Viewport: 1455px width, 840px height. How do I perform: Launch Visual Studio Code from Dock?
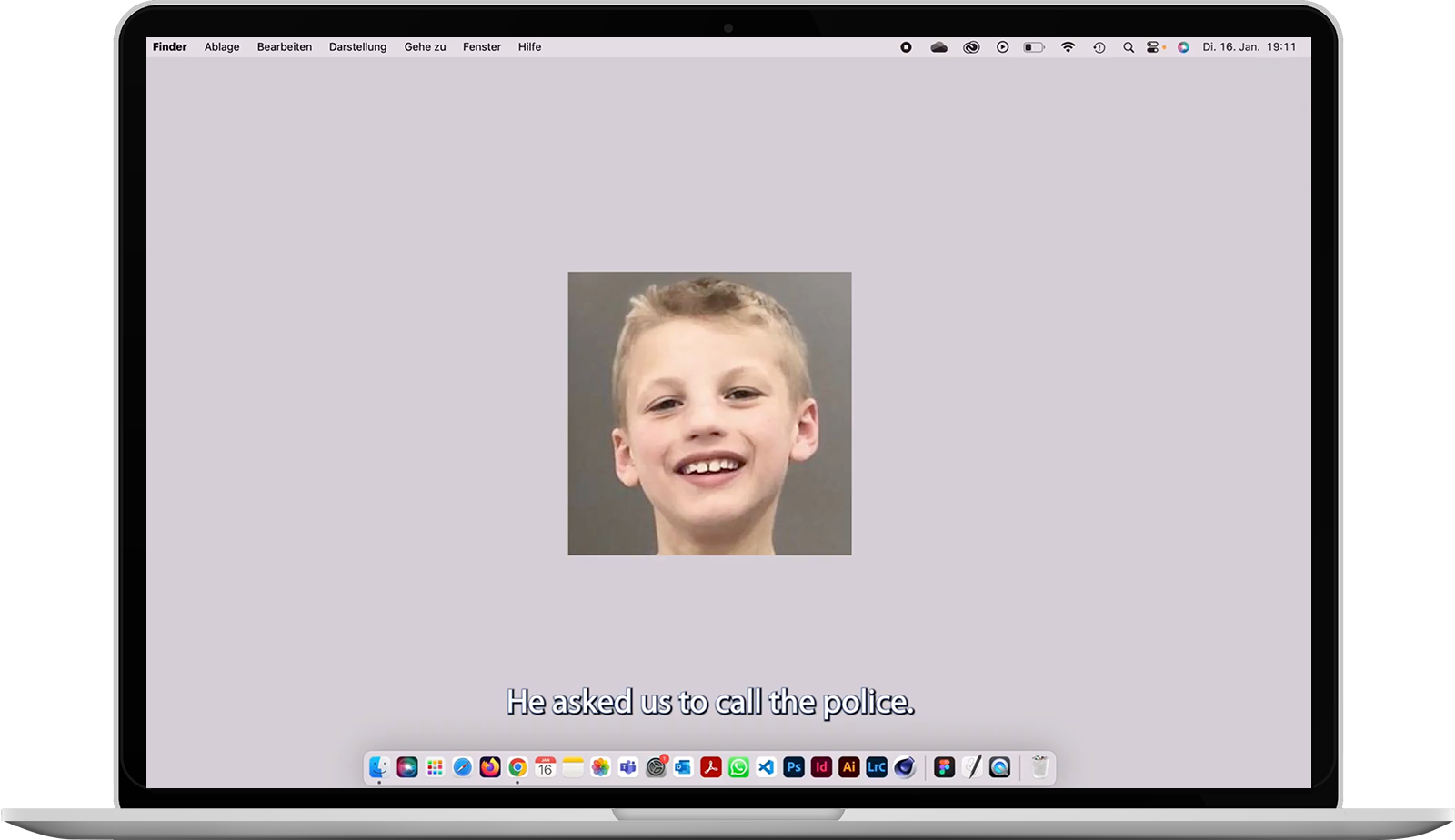tap(767, 767)
